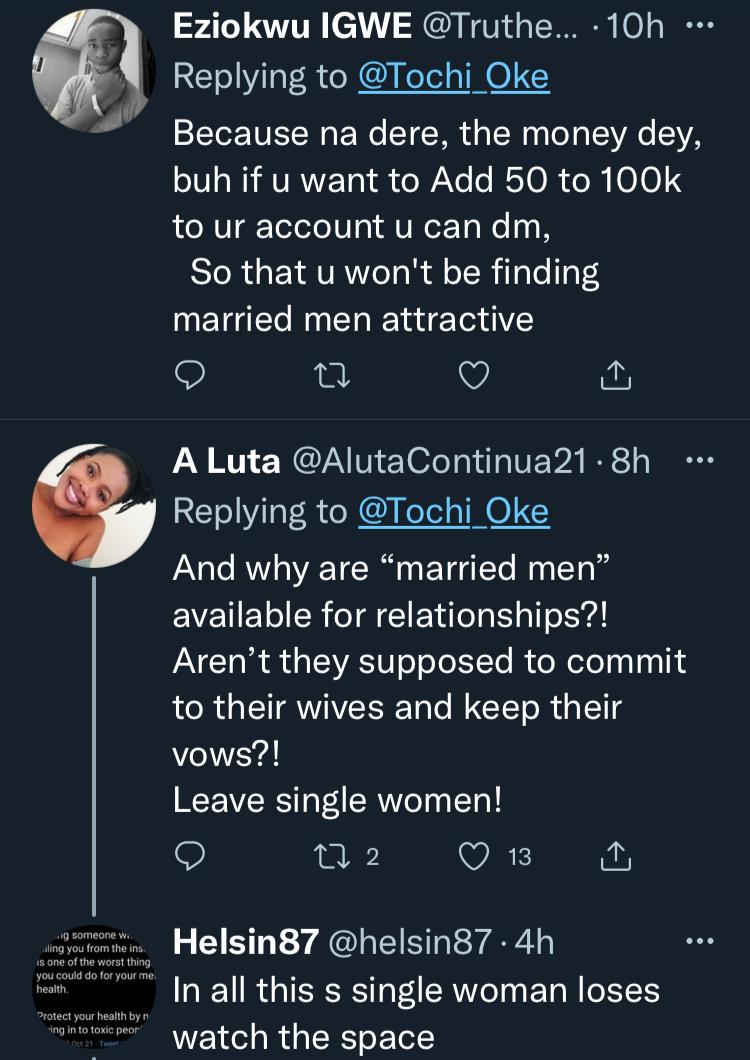Screen dimensions: 750x1060
Task: Reply to A Luta's tweet
Action: point(190,856)
